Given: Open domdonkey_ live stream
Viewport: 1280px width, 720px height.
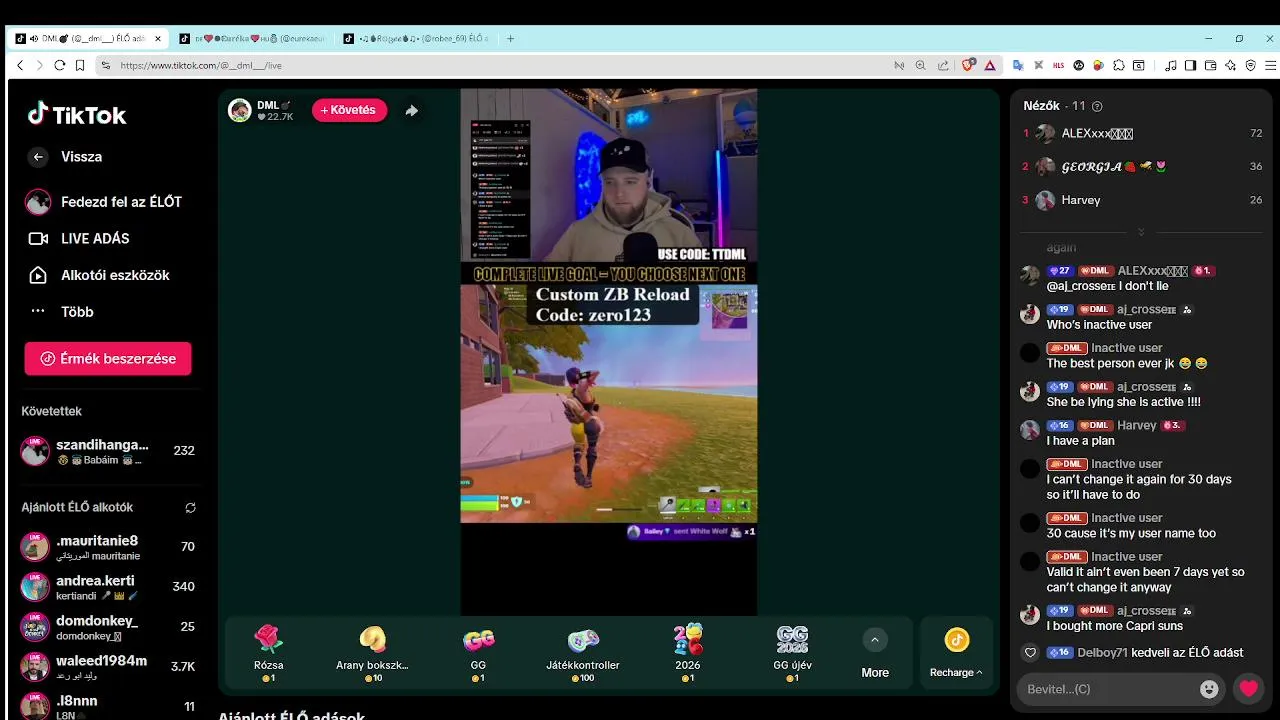Looking at the screenshot, I should (x=108, y=627).
